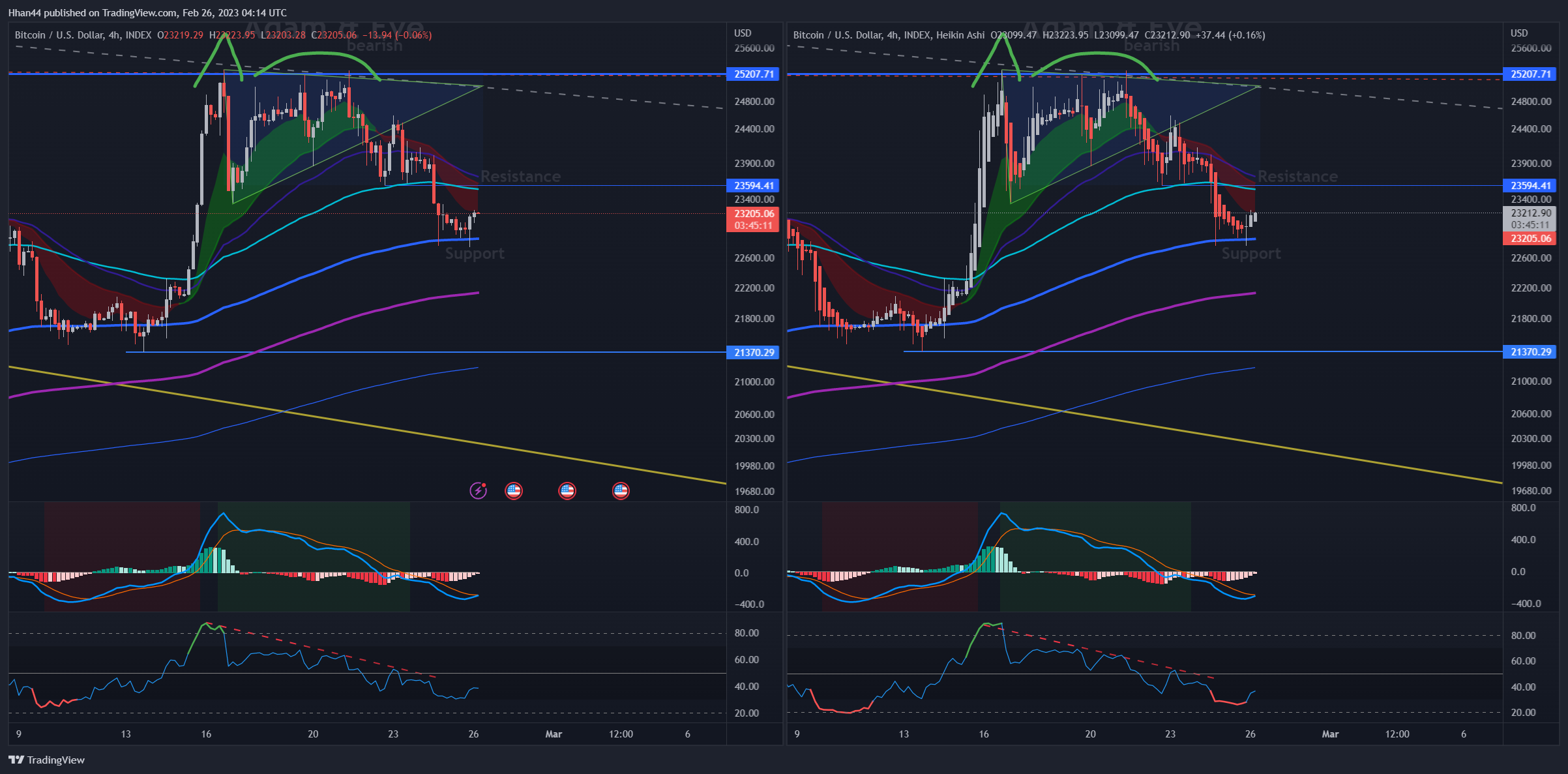Click the left chart title Bitcoin / U.S. Dollar, 4h, INDEX
Viewport: 1568px width, 774px height.
click(83, 35)
